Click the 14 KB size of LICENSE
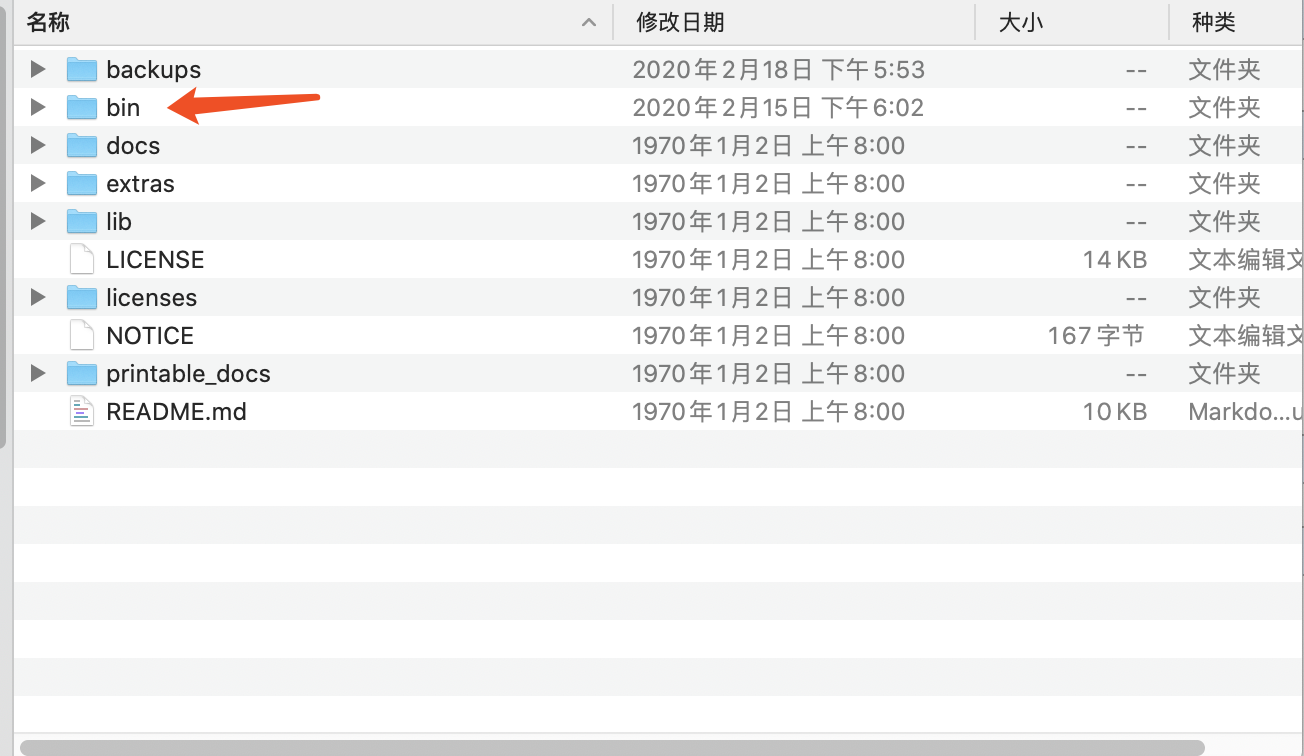The image size is (1304, 756). (x=1114, y=259)
